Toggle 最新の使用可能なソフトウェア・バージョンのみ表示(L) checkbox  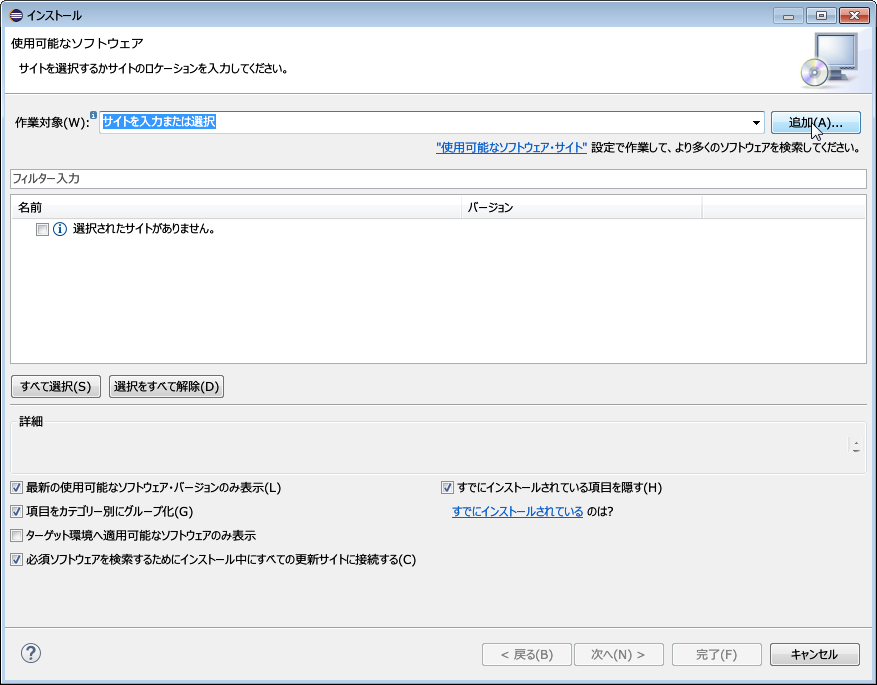click(17, 488)
